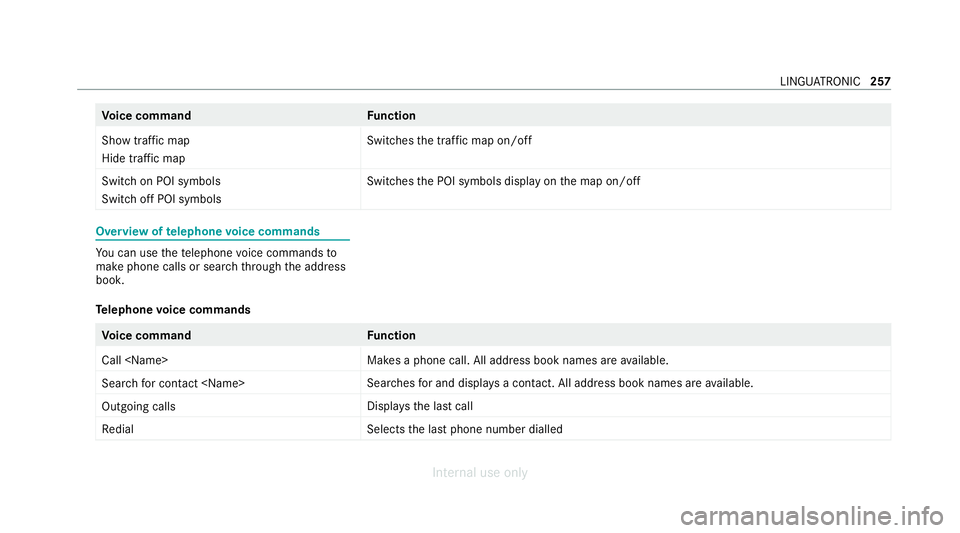The width and height of the screenshot is (960, 533).
Task: Click the 'Internal use only' footer text
Action: pyautogui.click(x=480, y=472)
